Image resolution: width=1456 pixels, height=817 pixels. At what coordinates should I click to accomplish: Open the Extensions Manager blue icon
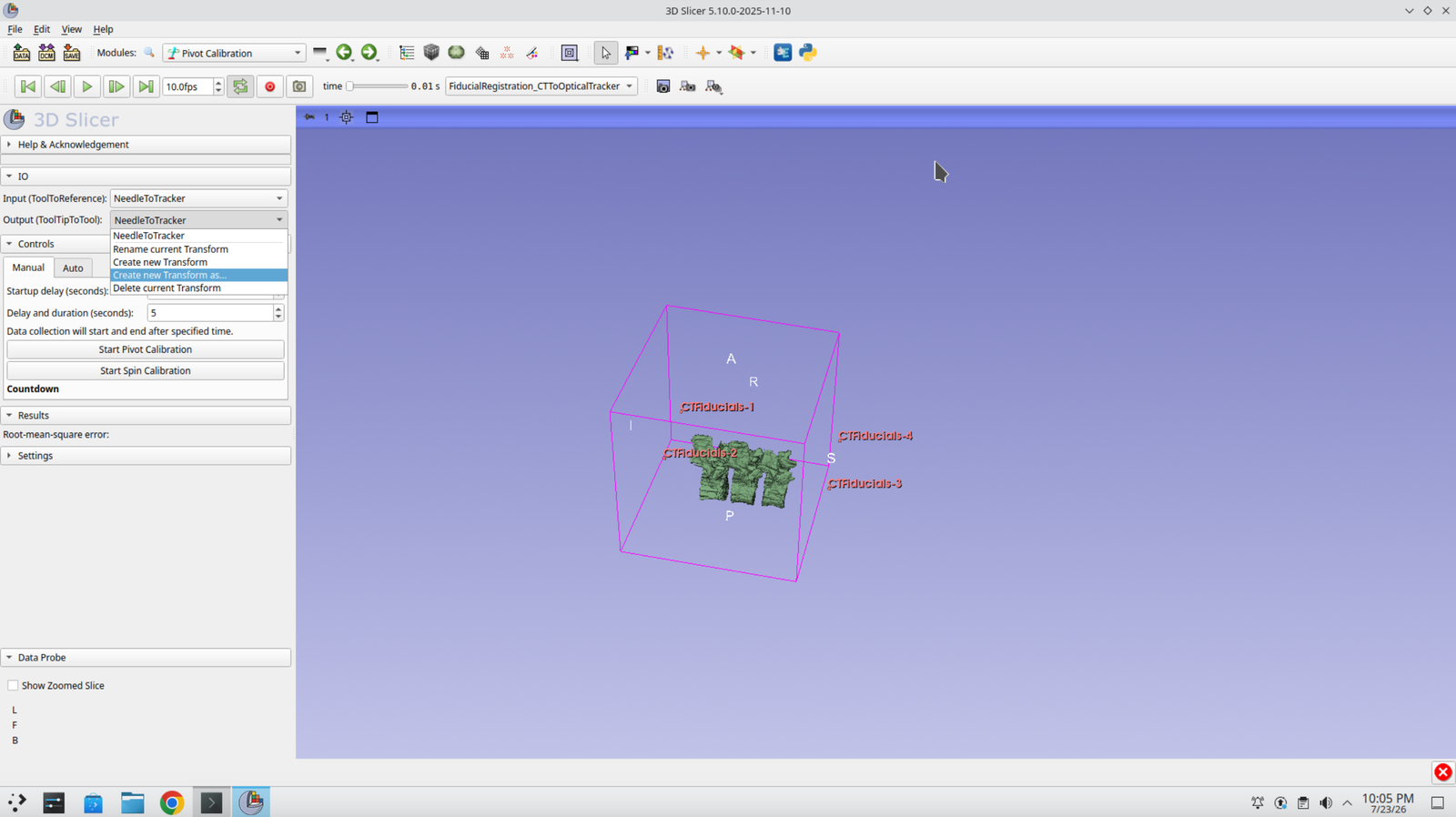click(x=783, y=53)
